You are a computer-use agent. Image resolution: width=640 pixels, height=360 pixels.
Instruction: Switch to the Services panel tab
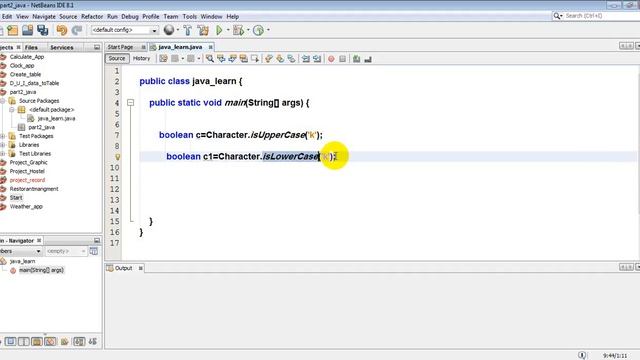click(x=62, y=47)
